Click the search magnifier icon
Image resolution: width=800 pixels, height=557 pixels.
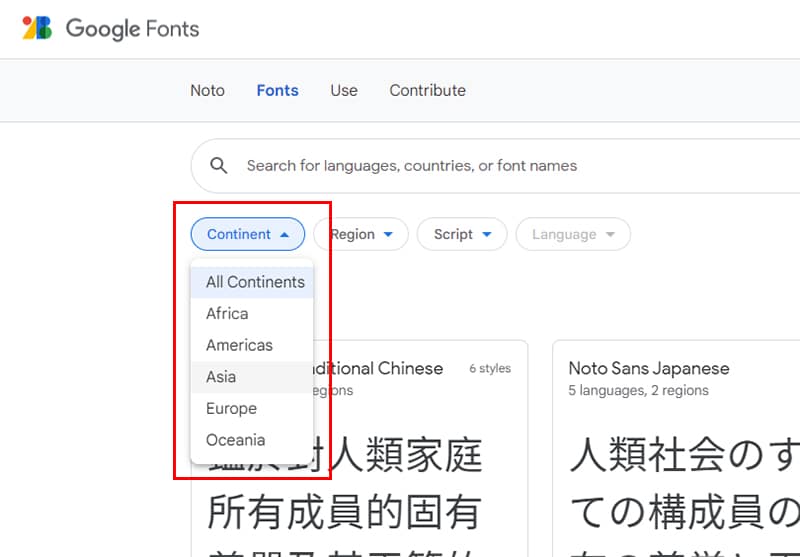coord(219,165)
